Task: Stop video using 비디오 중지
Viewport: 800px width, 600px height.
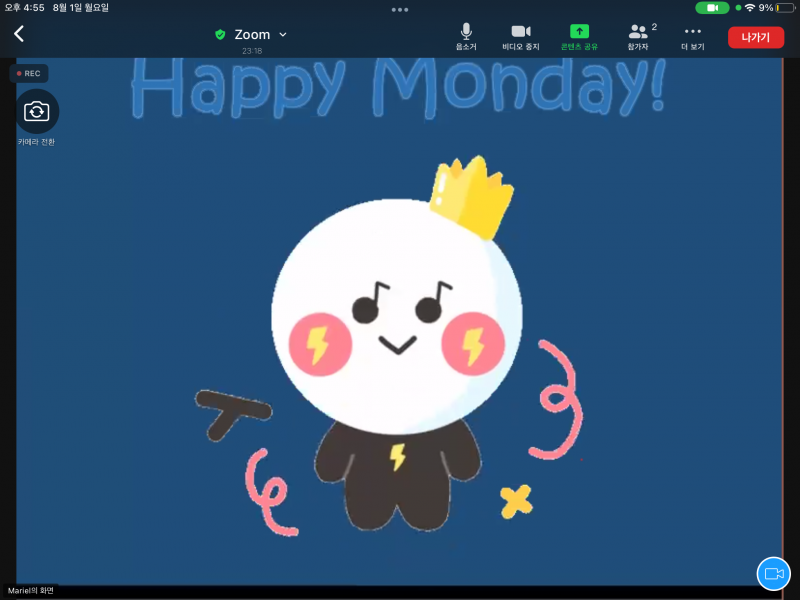Action: pos(520,36)
